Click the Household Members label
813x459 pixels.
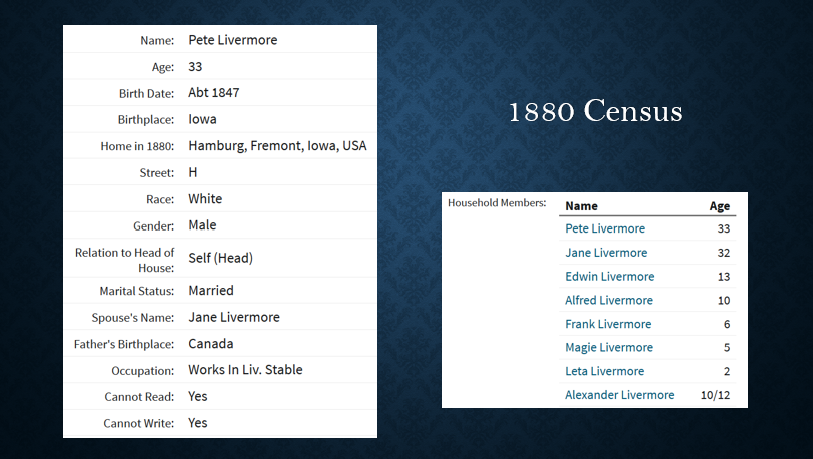[497, 203]
